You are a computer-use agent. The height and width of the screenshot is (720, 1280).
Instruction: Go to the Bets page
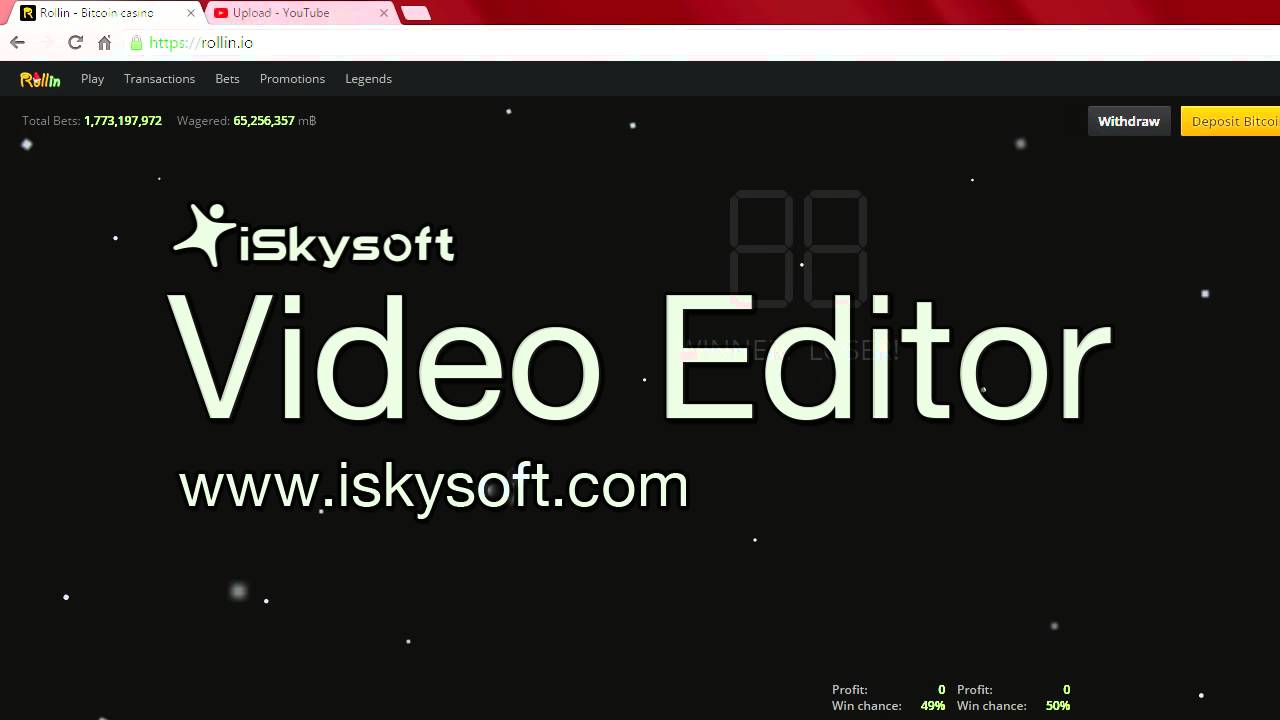click(227, 79)
